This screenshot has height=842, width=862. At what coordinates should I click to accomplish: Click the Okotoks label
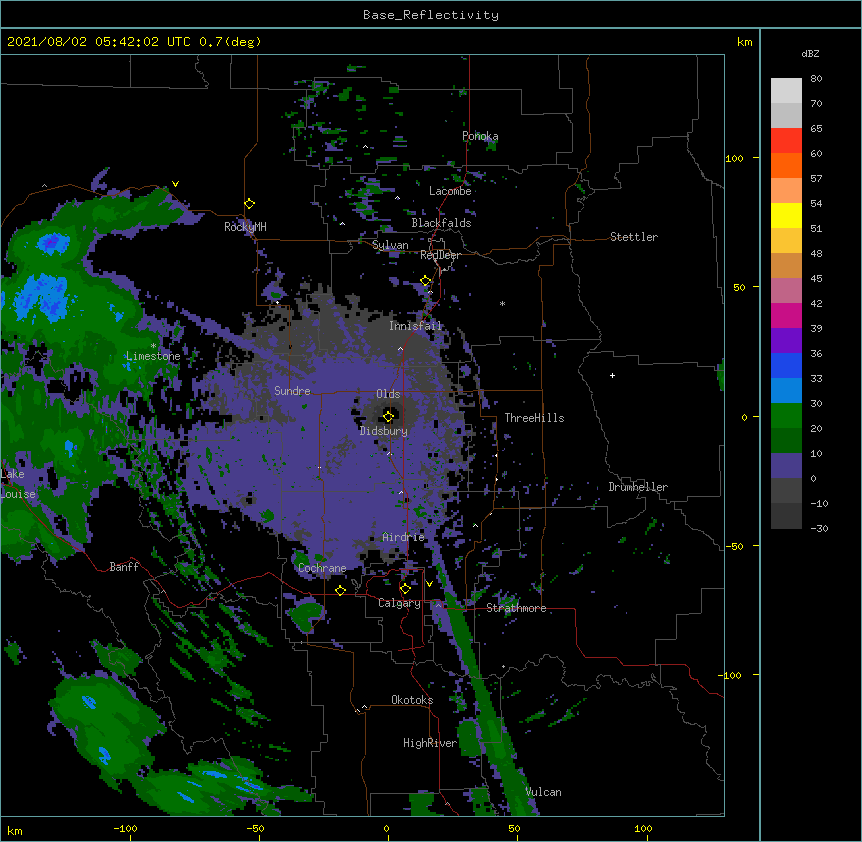tap(412, 700)
